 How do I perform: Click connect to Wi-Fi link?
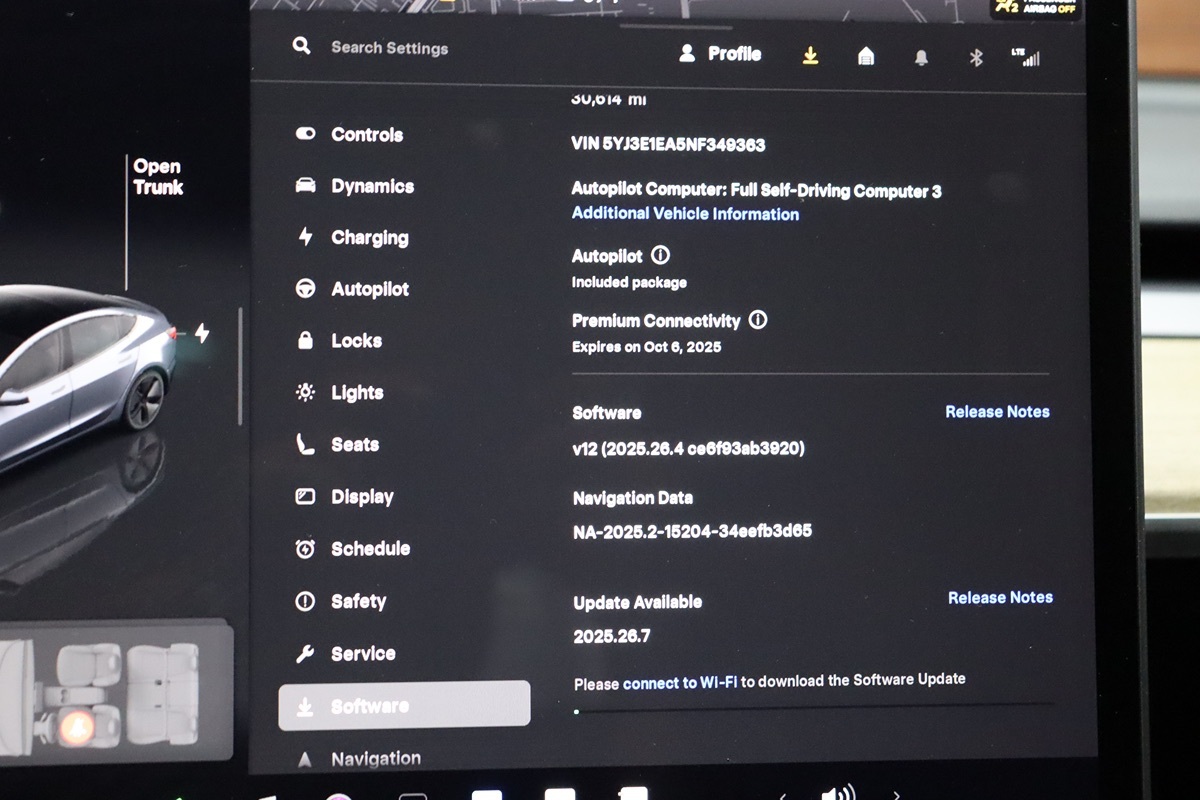click(680, 683)
